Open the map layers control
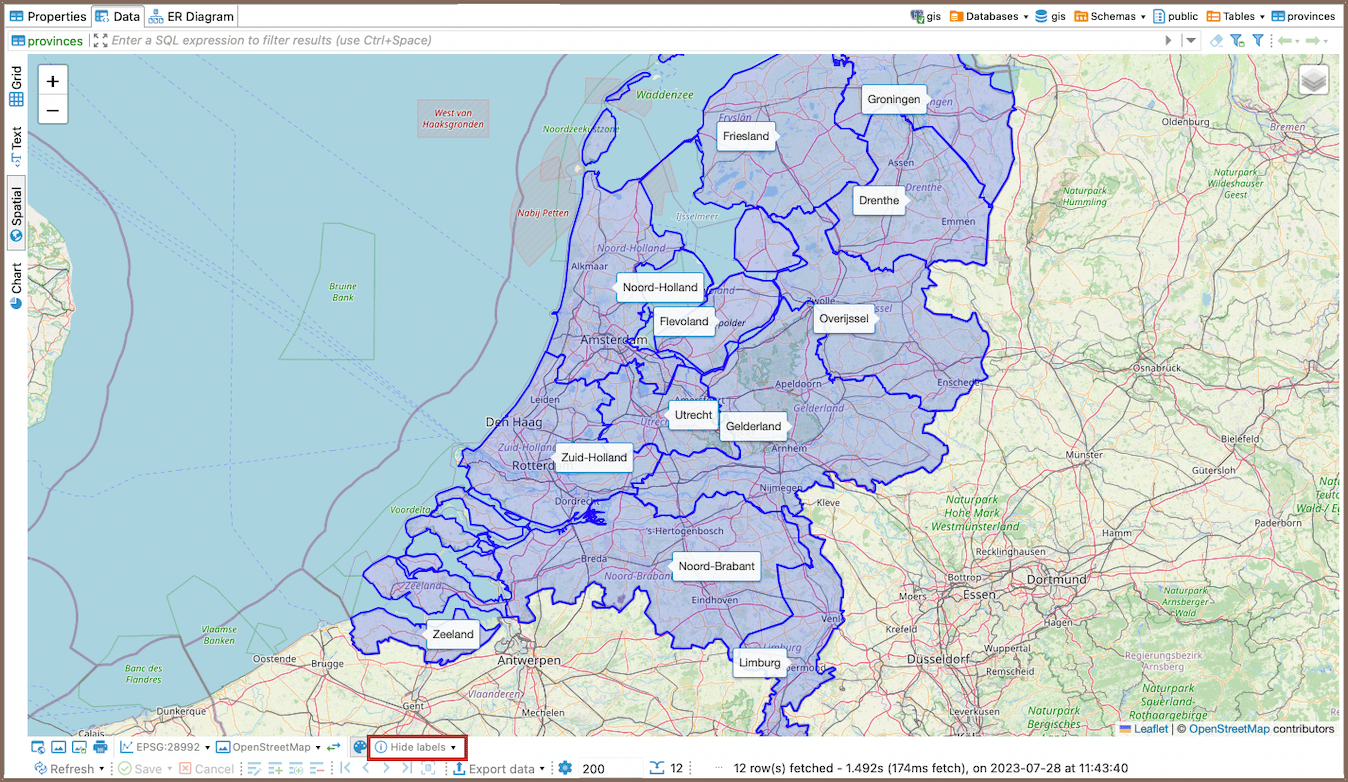The height and width of the screenshot is (782, 1348). coord(1313,80)
